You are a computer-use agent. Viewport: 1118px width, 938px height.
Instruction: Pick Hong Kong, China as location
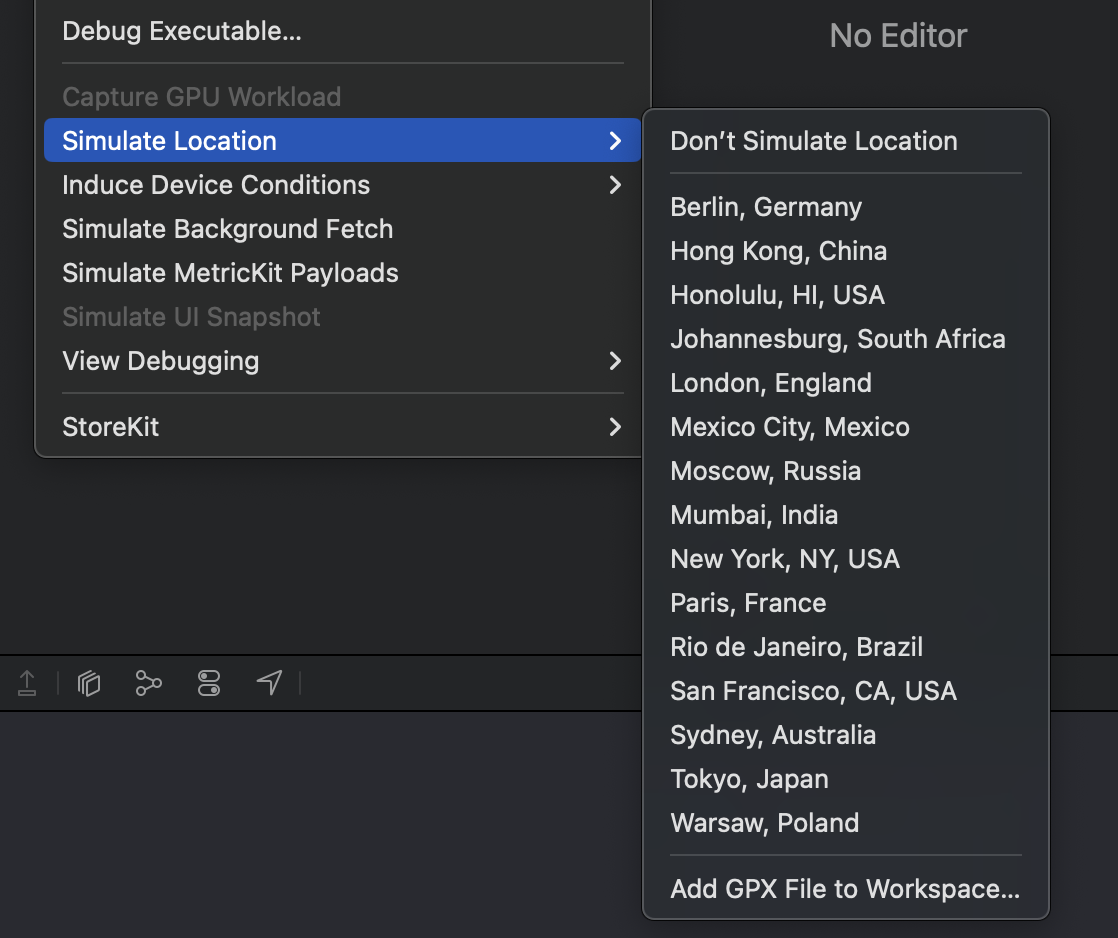click(x=846, y=251)
